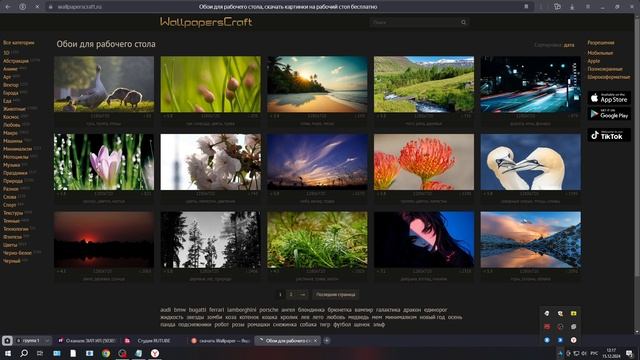Viewport: 640px width, 360px height.
Task: Open the browser downloads icon
Action: coord(572,7)
